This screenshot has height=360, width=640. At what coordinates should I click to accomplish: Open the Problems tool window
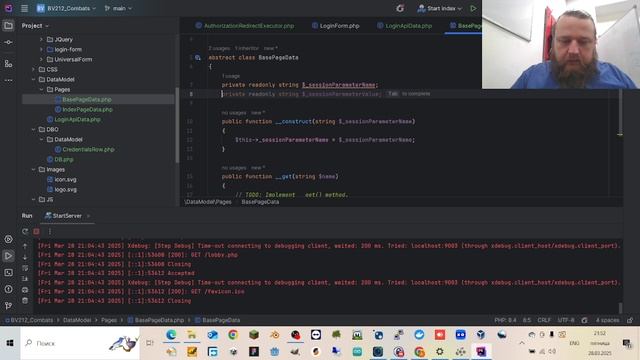[x=8, y=289]
